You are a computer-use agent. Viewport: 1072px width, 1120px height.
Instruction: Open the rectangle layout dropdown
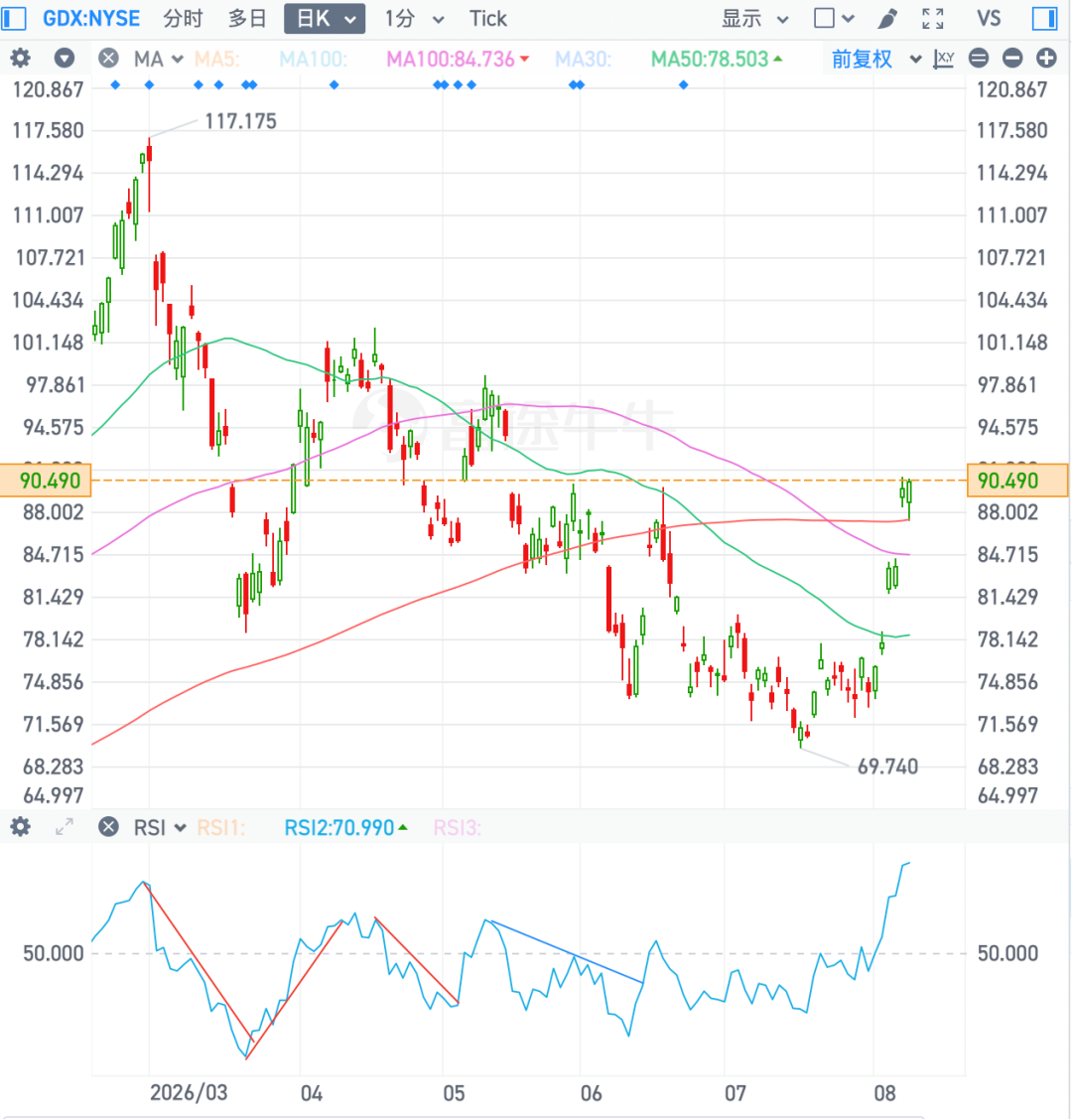[834, 19]
